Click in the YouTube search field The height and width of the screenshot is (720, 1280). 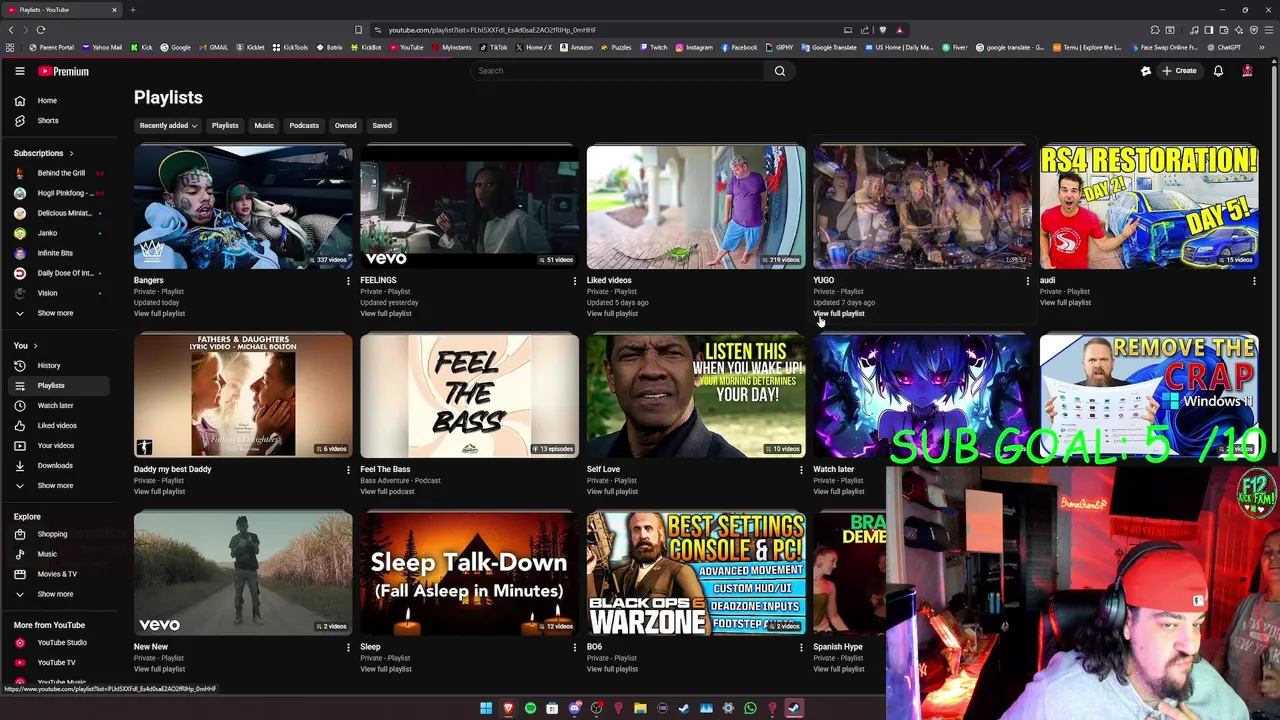pos(617,71)
